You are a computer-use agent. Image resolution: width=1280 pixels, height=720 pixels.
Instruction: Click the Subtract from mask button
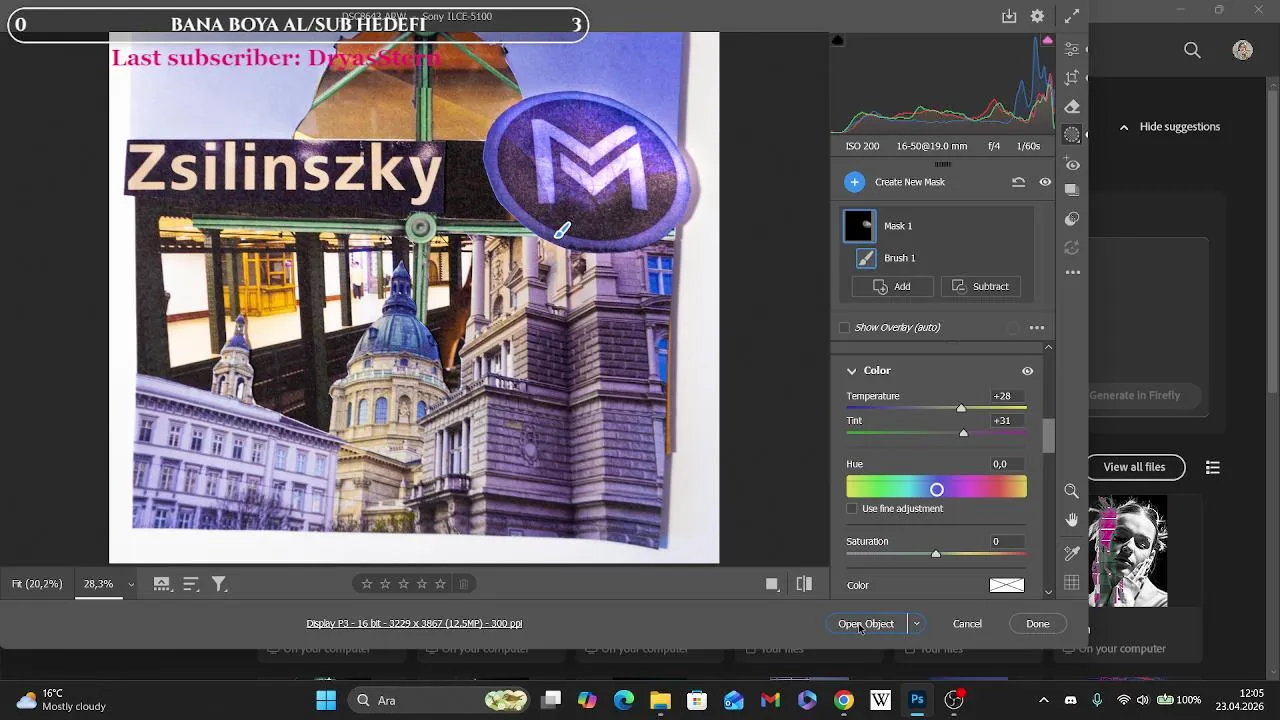pyautogui.click(x=981, y=287)
